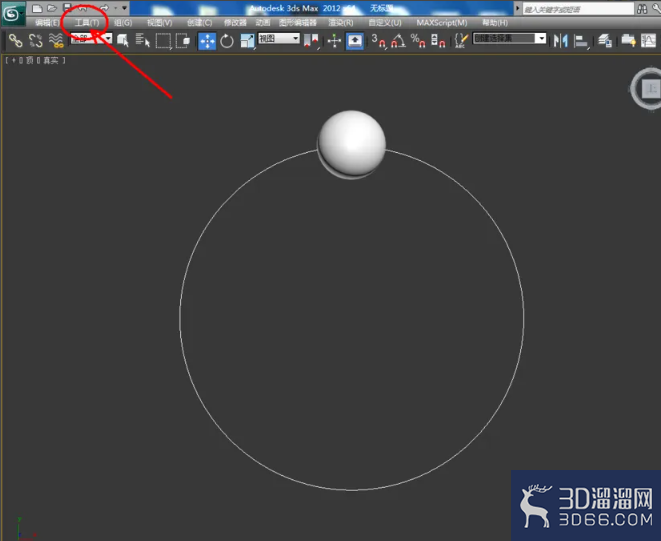The image size is (661, 541).
Task: Open the selection filter dropdown
Action: [91, 39]
